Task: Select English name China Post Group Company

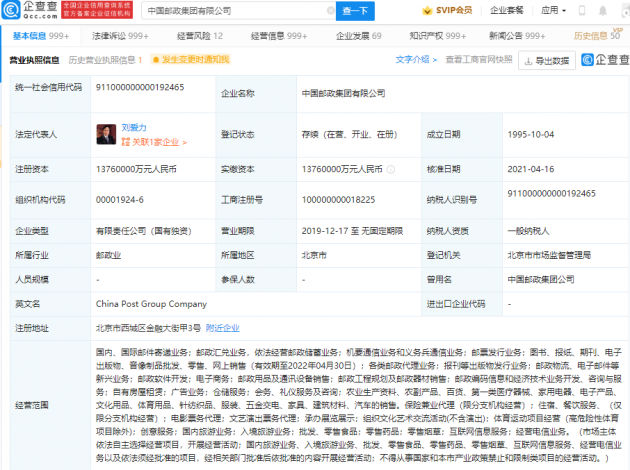Action: (x=151, y=304)
